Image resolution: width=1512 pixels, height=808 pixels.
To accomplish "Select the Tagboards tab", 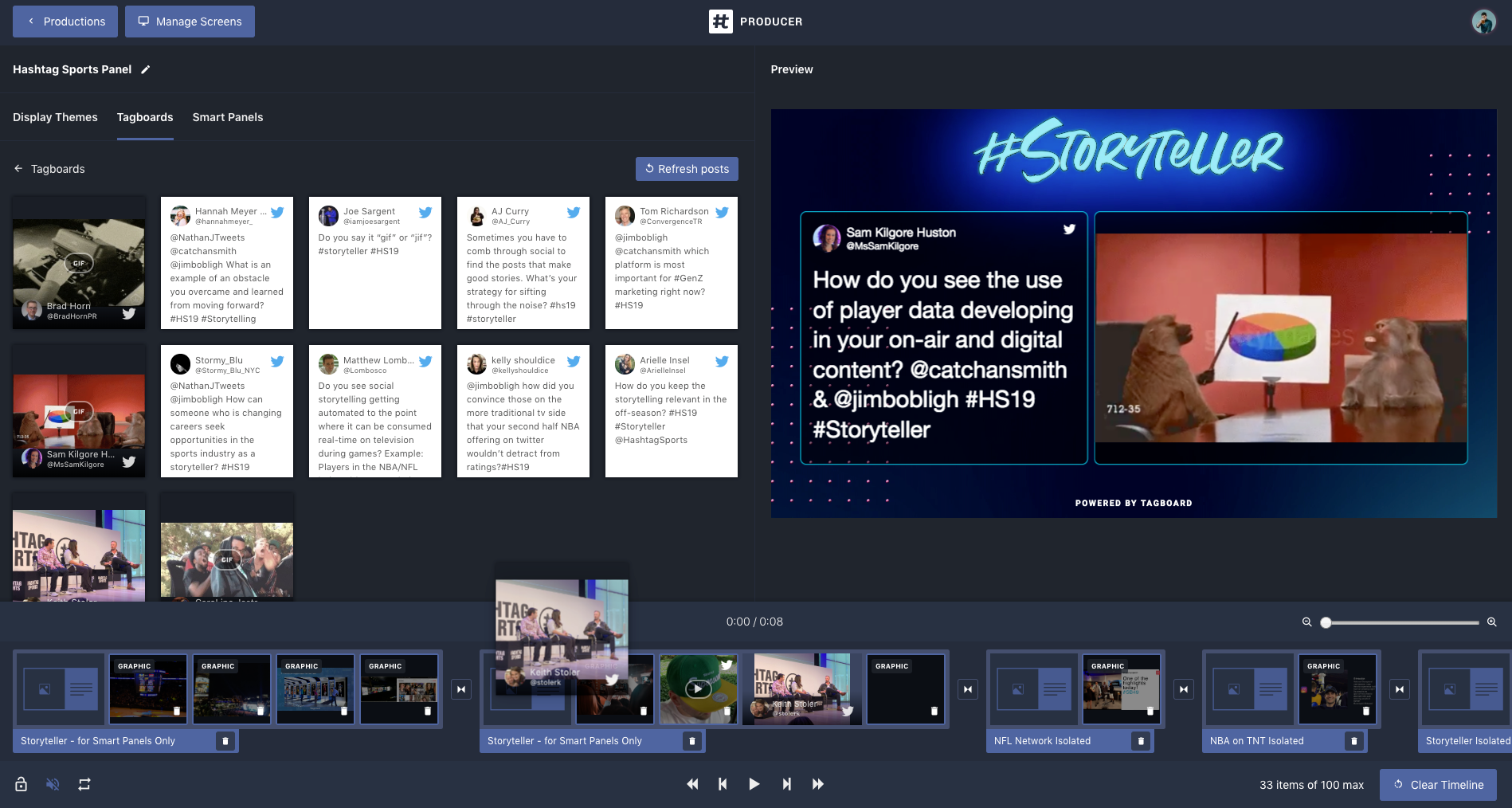I will pos(145,117).
